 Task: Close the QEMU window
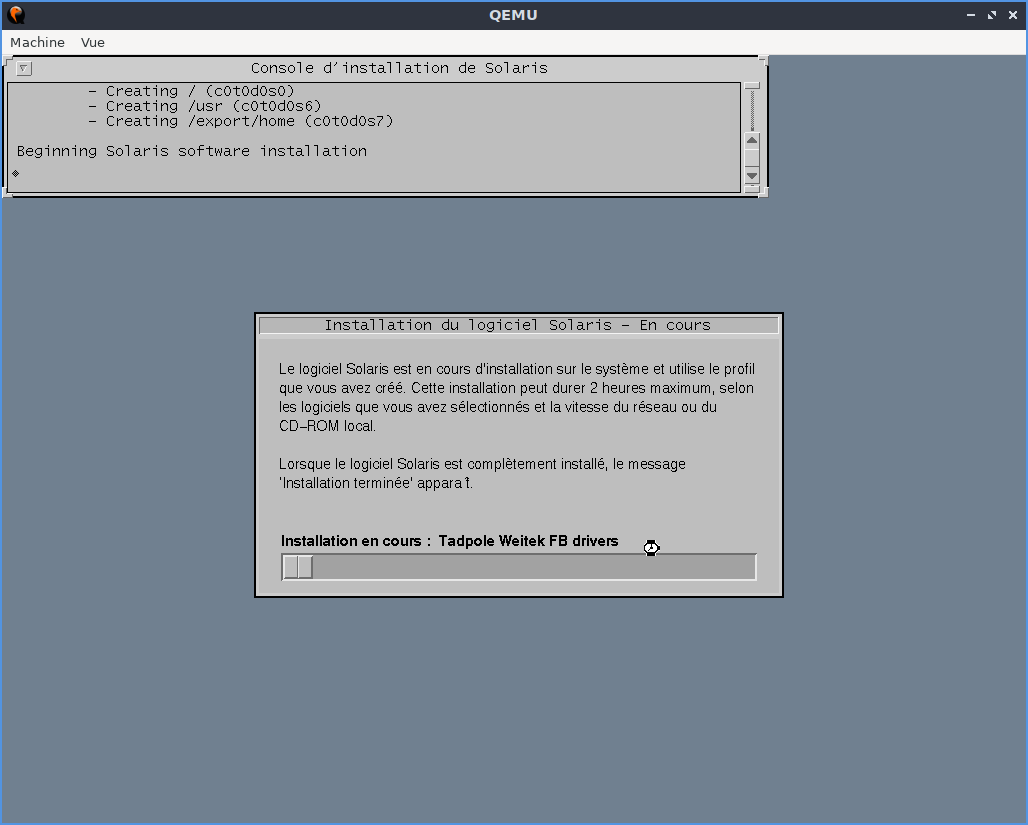click(x=1013, y=15)
